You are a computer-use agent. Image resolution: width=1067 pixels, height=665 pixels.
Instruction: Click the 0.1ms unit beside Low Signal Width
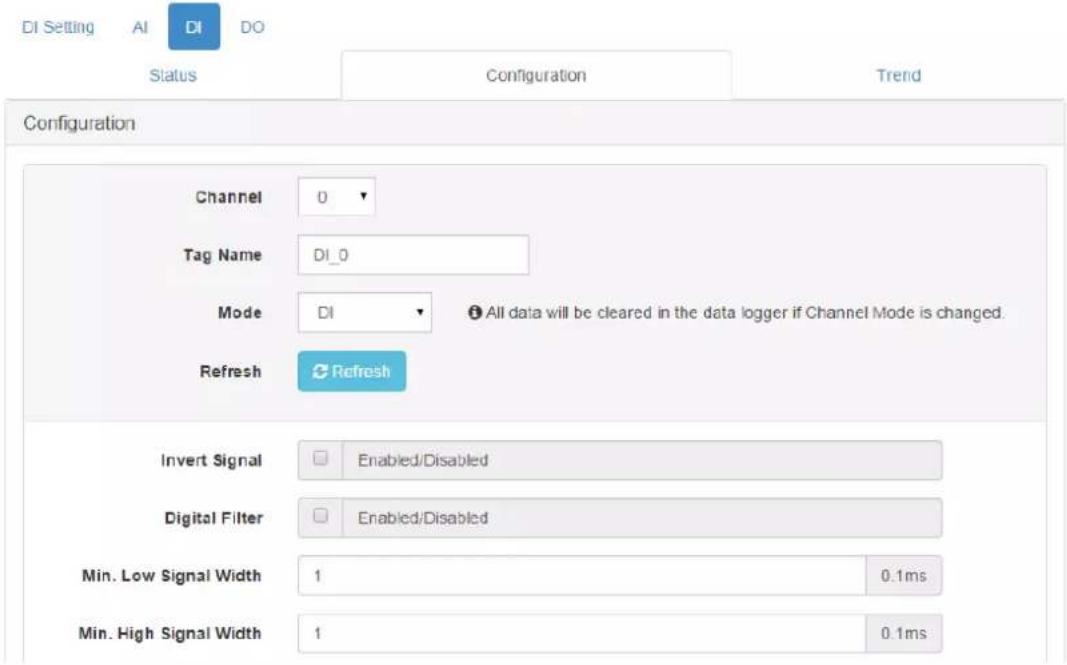904,576
